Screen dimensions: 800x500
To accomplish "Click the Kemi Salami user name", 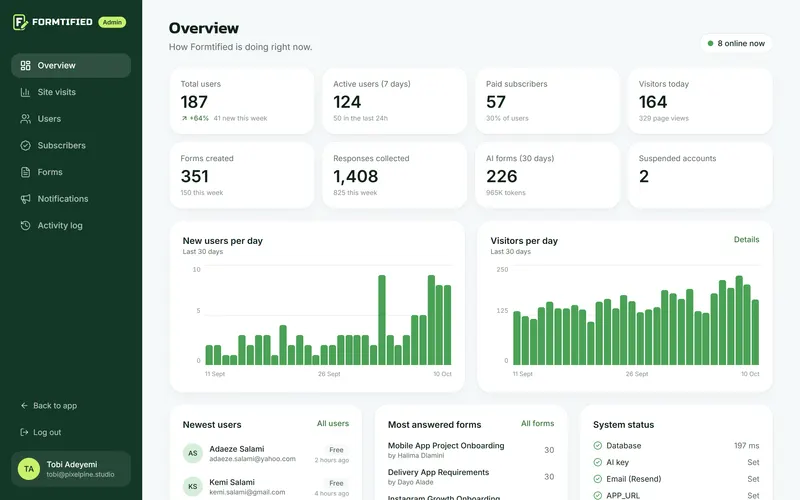I will coord(232,482).
